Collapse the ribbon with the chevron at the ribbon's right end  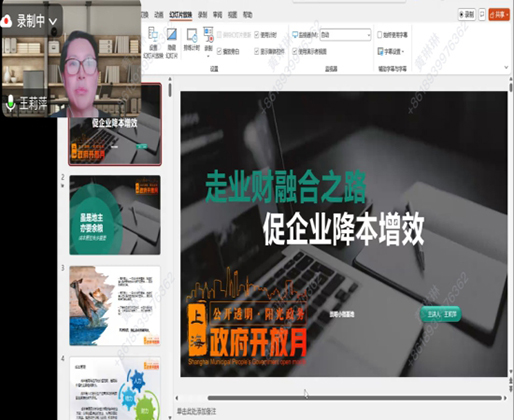pos(506,68)
